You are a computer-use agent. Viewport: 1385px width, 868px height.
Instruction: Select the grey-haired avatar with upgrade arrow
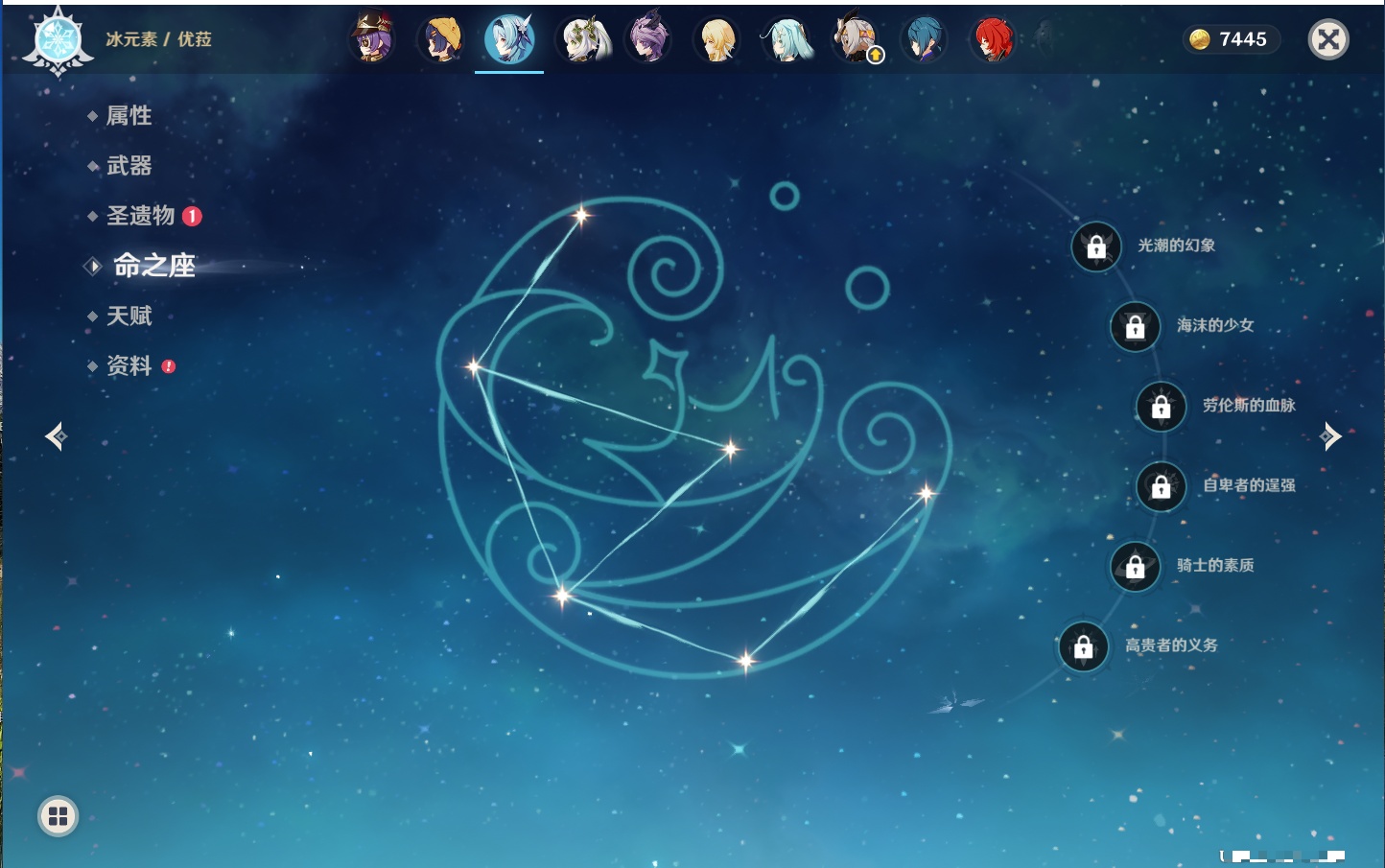coord(856,38)
